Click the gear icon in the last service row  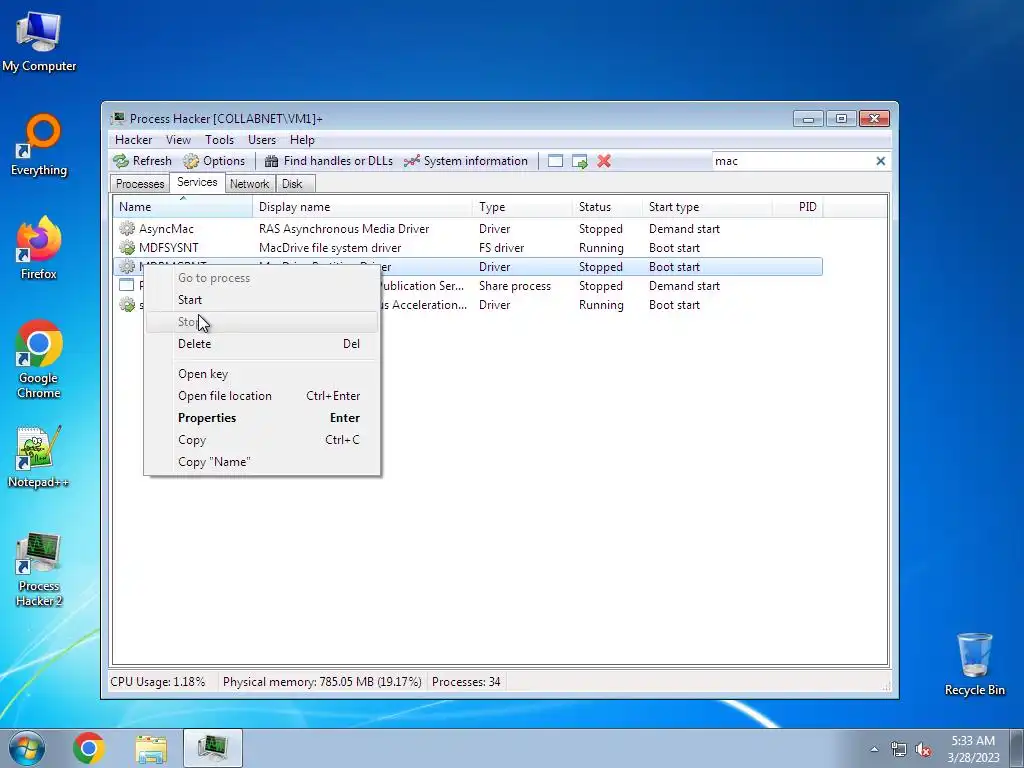click(x=127, y=304)
